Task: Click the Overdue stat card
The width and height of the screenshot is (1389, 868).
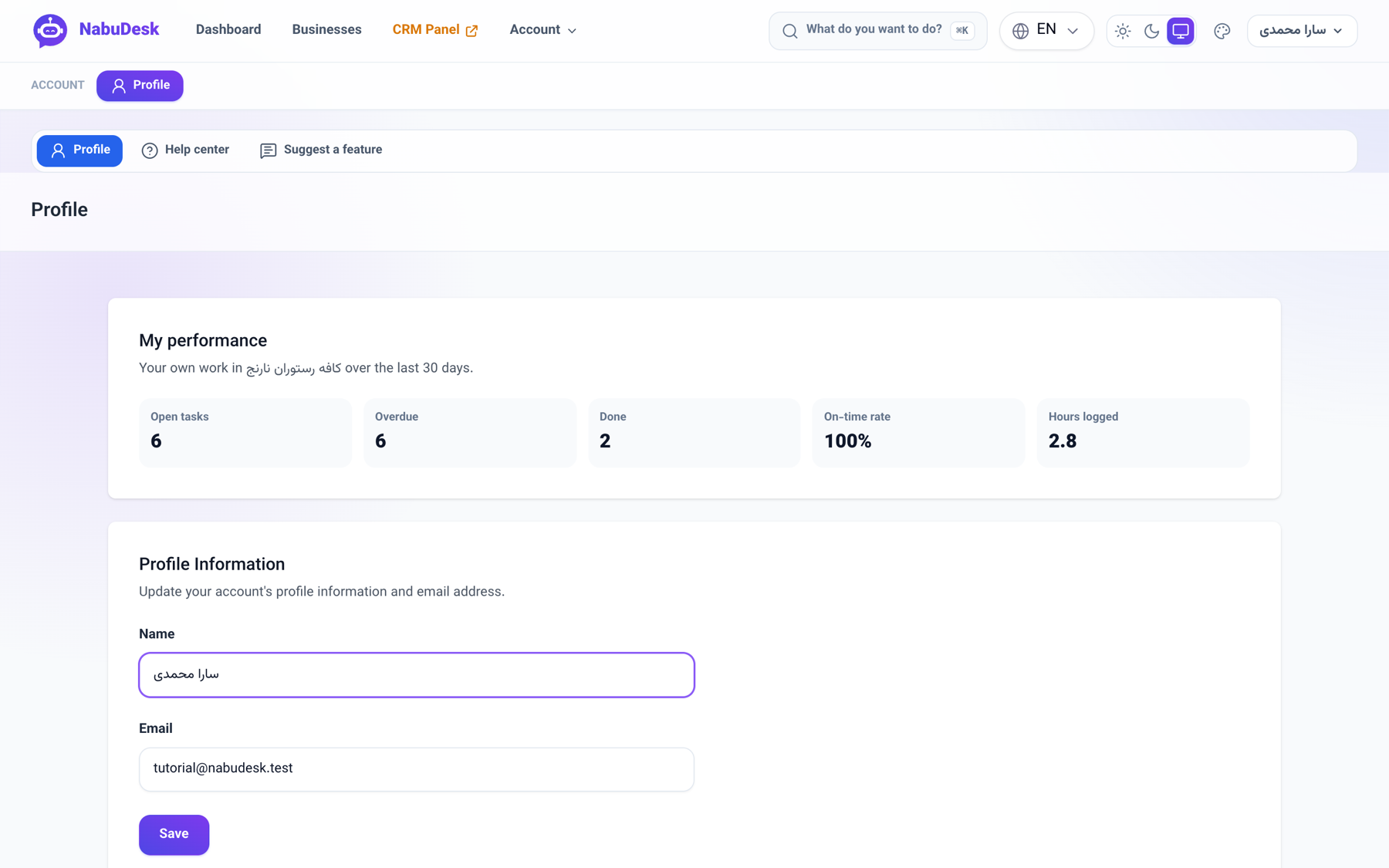Action: 470,433
